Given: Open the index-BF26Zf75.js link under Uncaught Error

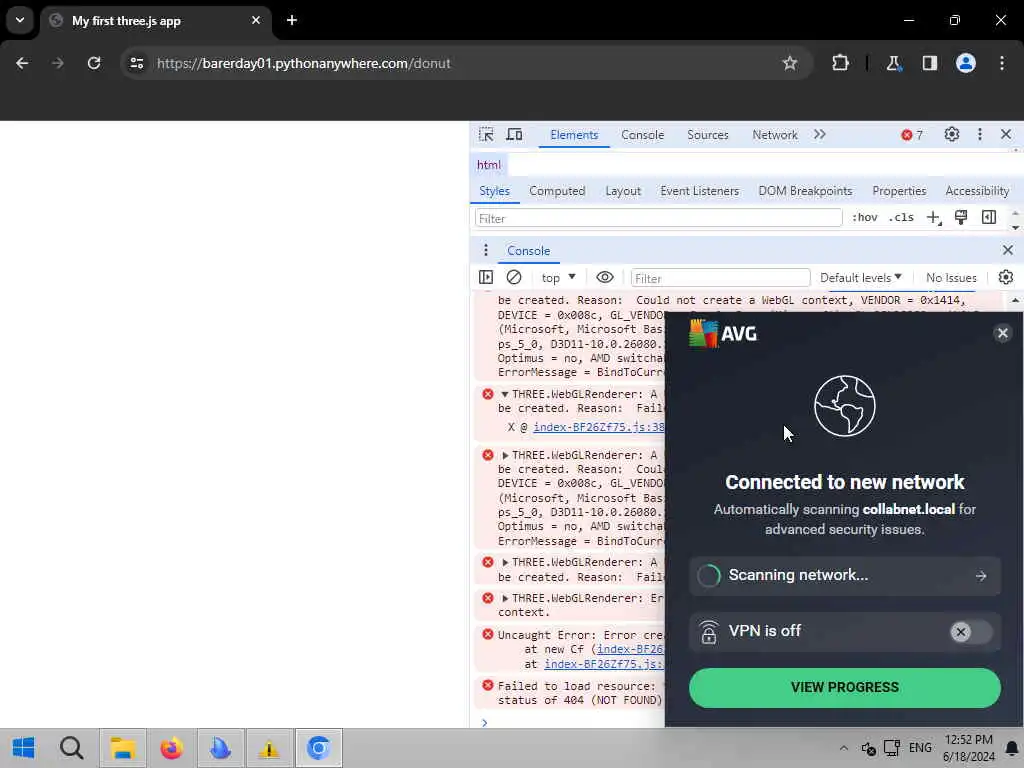Looking at the screenshot, I should pos(604,664).
